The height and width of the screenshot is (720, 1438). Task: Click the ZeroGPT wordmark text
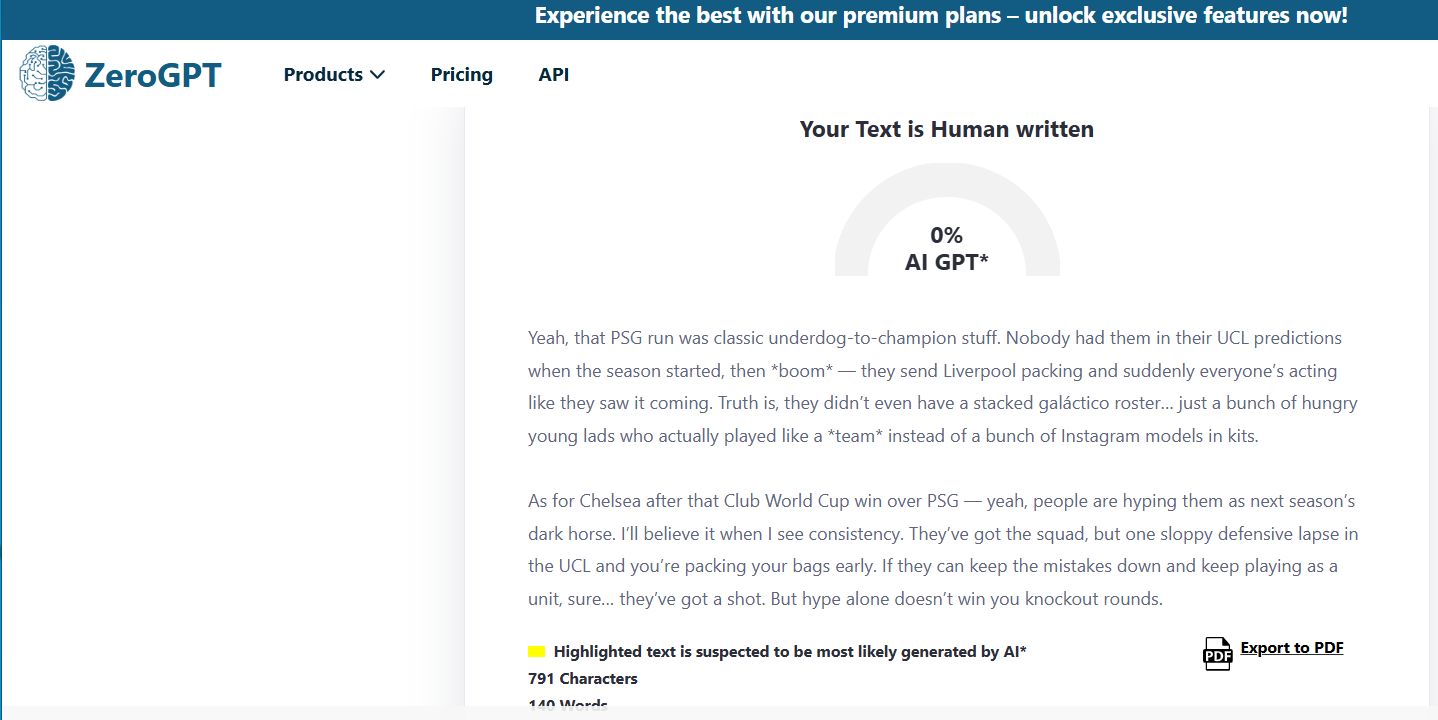click(x=153, y=75)
